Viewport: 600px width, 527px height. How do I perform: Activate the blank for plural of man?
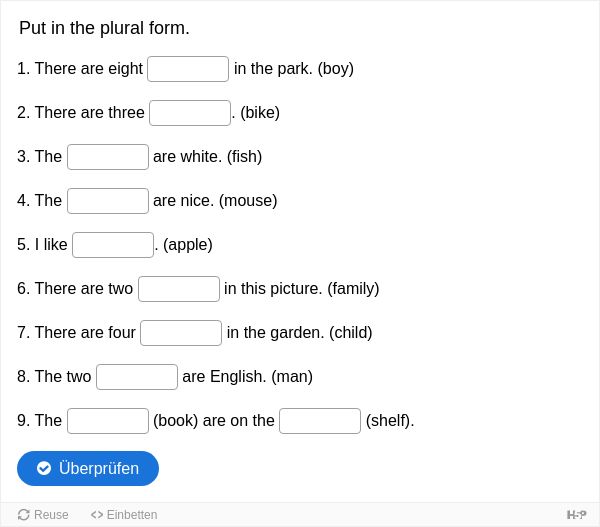[137, 377]
